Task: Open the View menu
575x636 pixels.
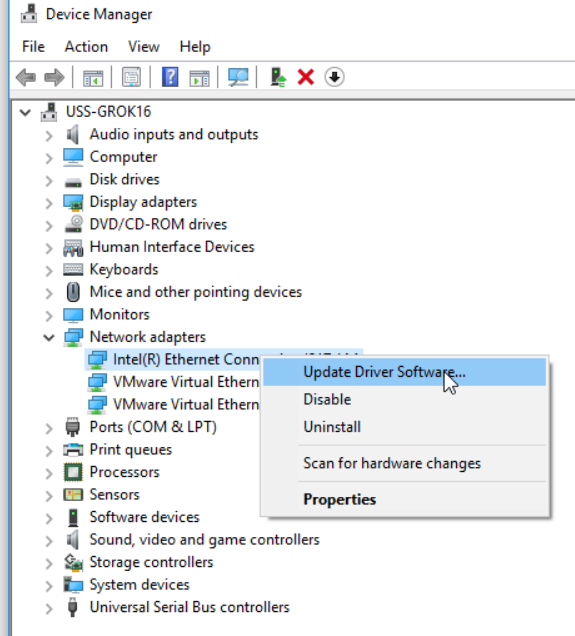Action: point(144,47)
